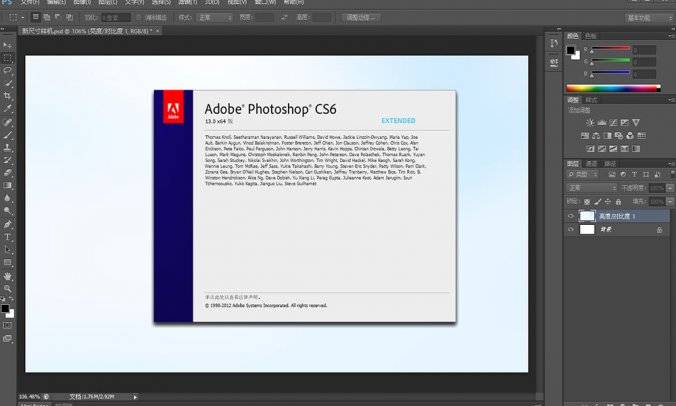Toggle lock all padlock icon
676x406 pixels.
(618, 202)
